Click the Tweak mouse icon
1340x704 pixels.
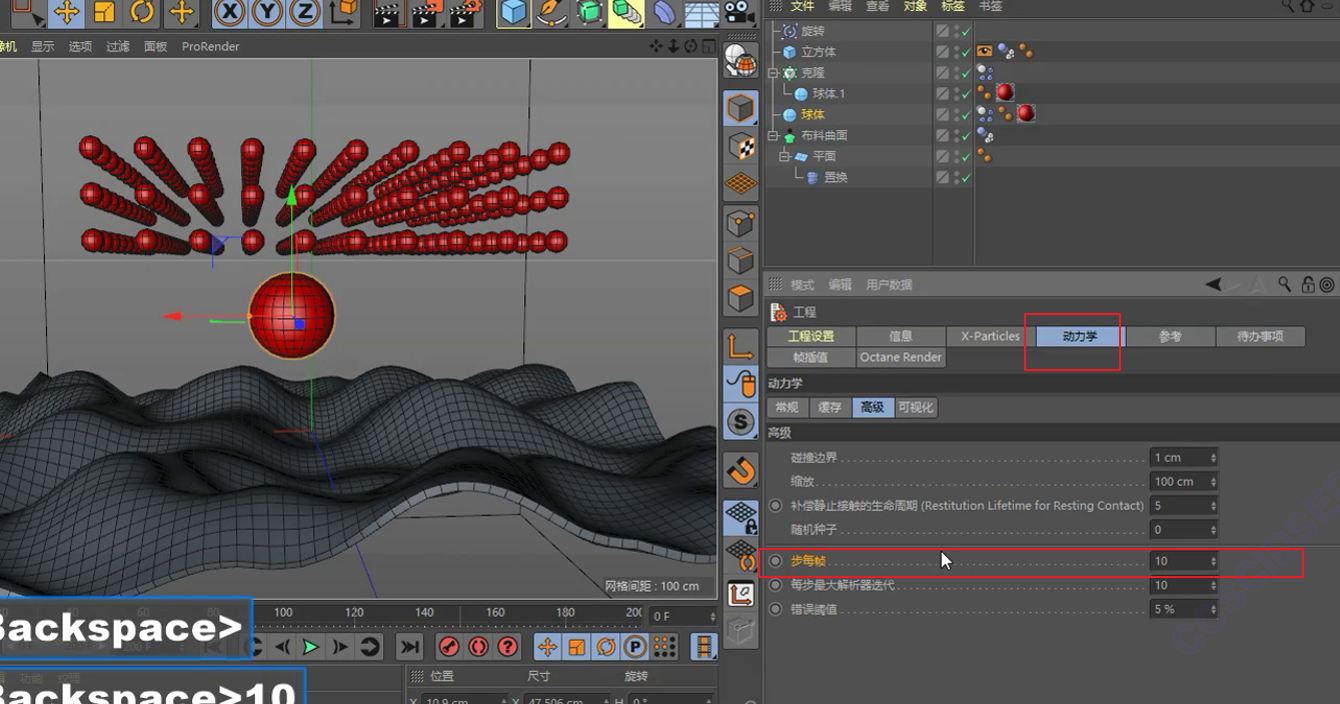pyautogui.click(x=741, y=384)
